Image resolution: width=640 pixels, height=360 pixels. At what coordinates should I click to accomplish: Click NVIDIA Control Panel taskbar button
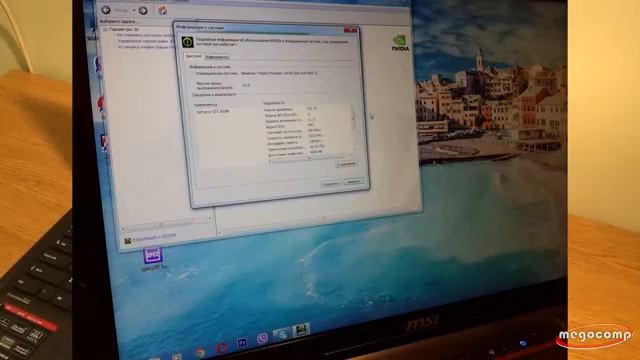(x=301, y=330)
